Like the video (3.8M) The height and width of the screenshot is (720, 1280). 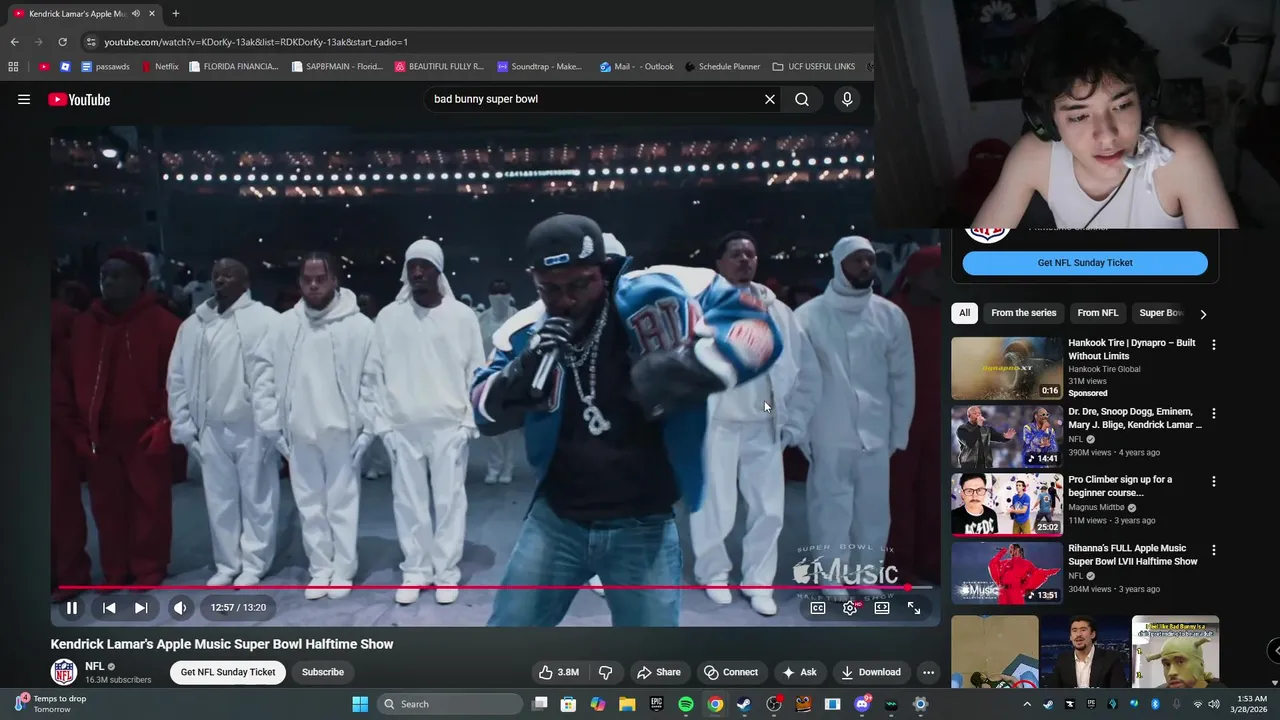pyautogui.click(x=559, y=672)
